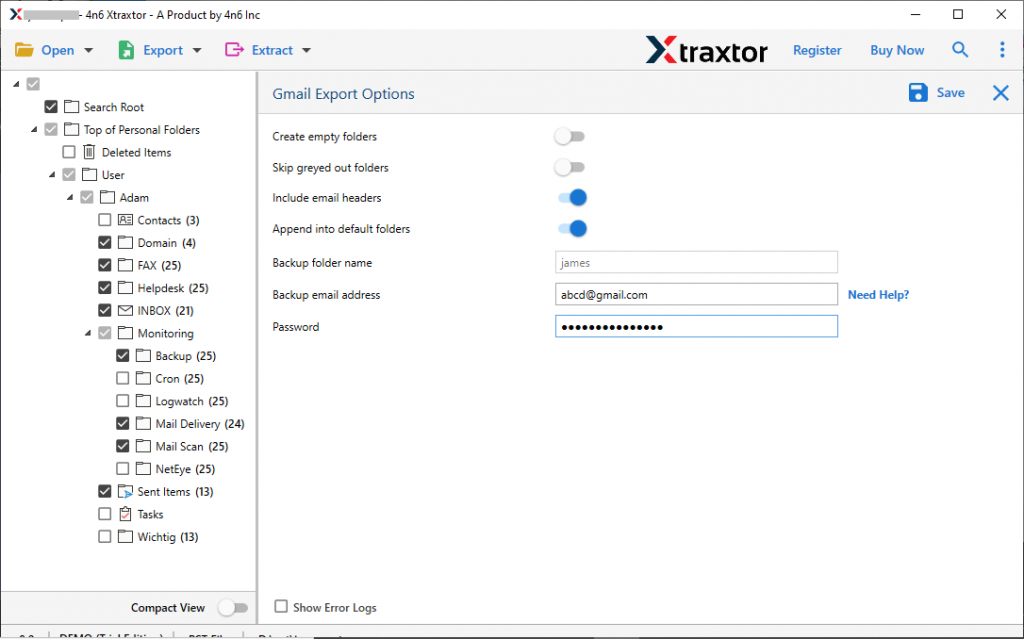This screenshot has height=639, width=1024.
Task: Click the Xtraxtor logo
Action: [707, 49]
